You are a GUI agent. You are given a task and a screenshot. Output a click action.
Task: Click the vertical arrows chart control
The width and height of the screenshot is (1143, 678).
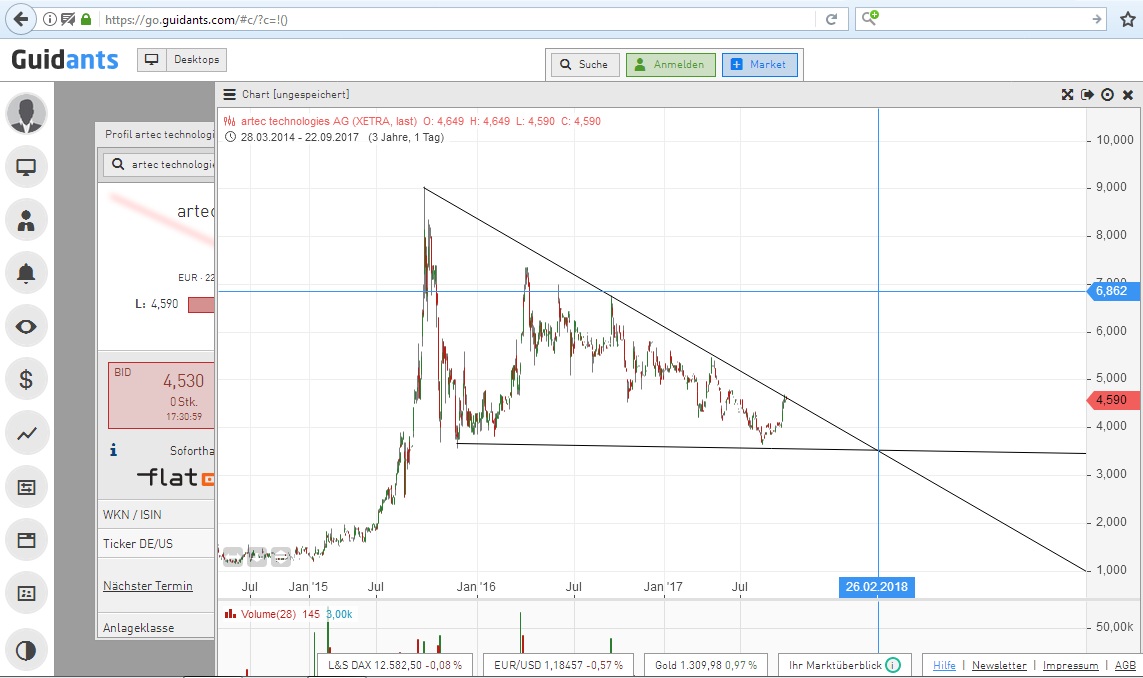coord(257,557)
